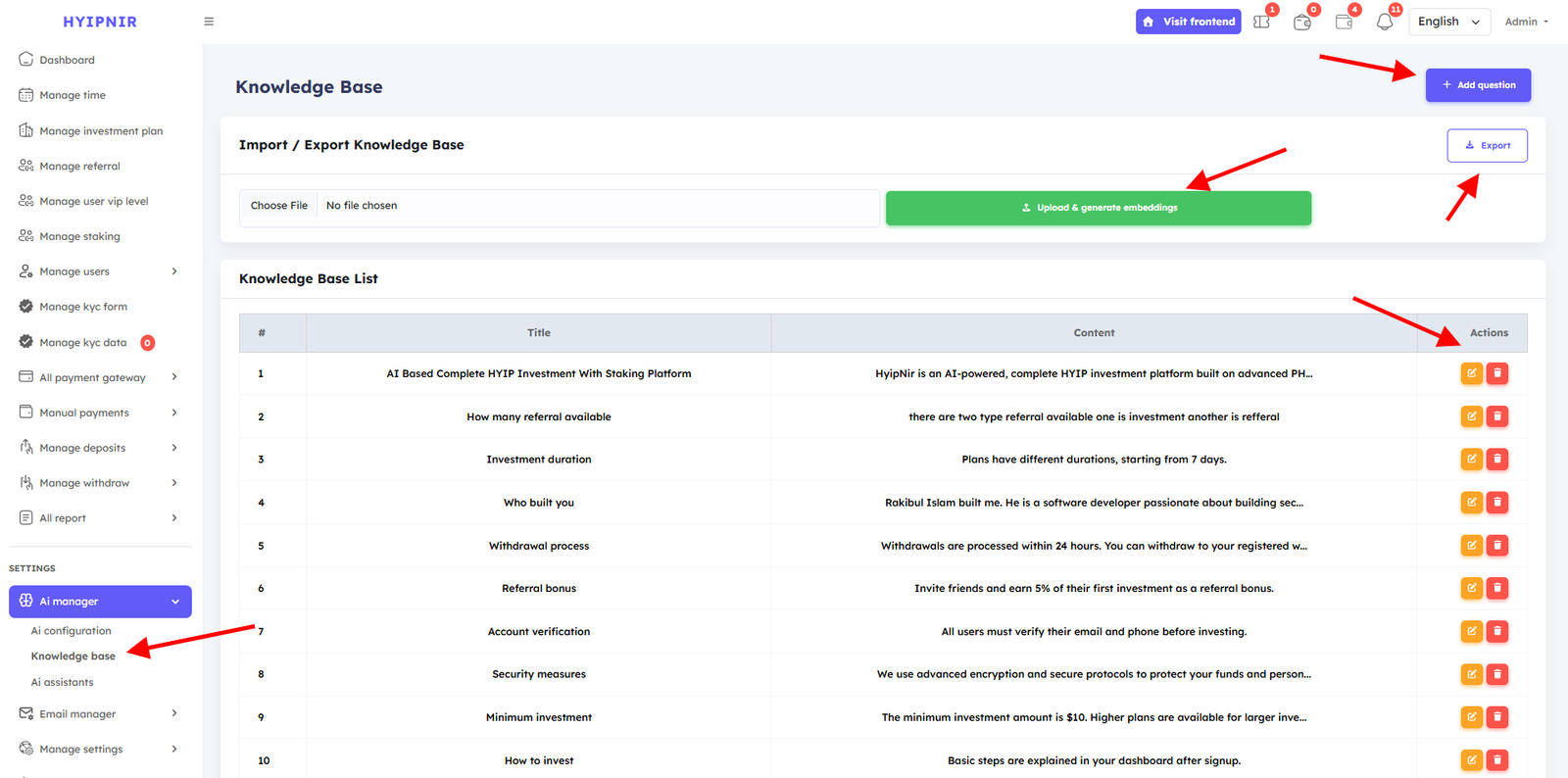The image size is (1568, 778).
Task: Edit the Withdrawal process entry
Action: coord(1472,545)
